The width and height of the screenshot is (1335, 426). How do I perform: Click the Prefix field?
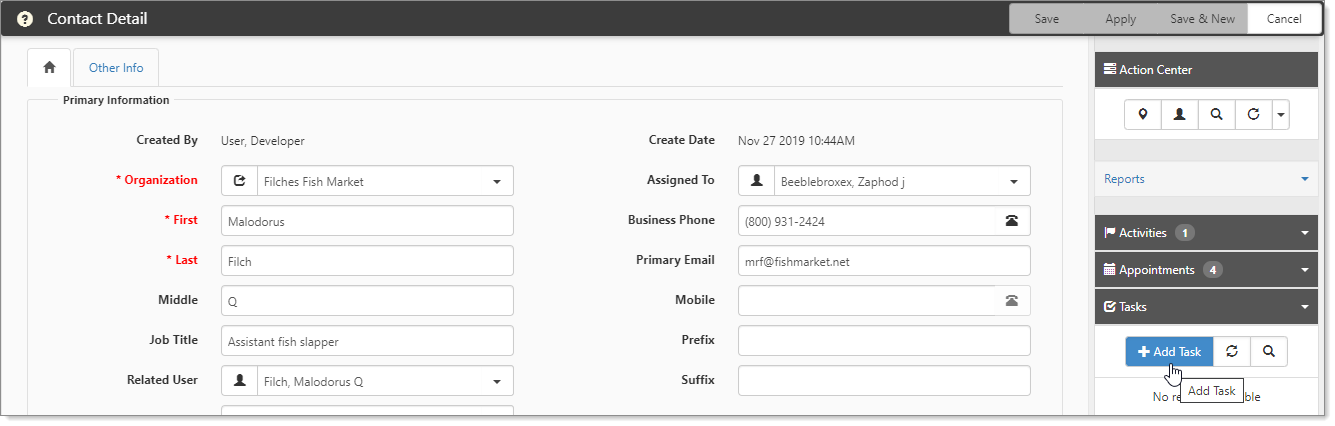click(884, 341)
